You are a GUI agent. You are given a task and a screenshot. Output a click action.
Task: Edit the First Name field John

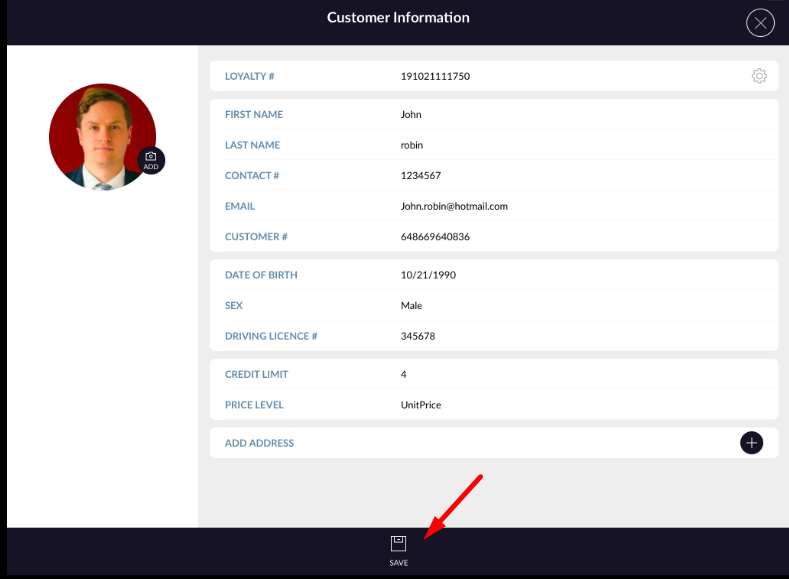tap(411, 115)
